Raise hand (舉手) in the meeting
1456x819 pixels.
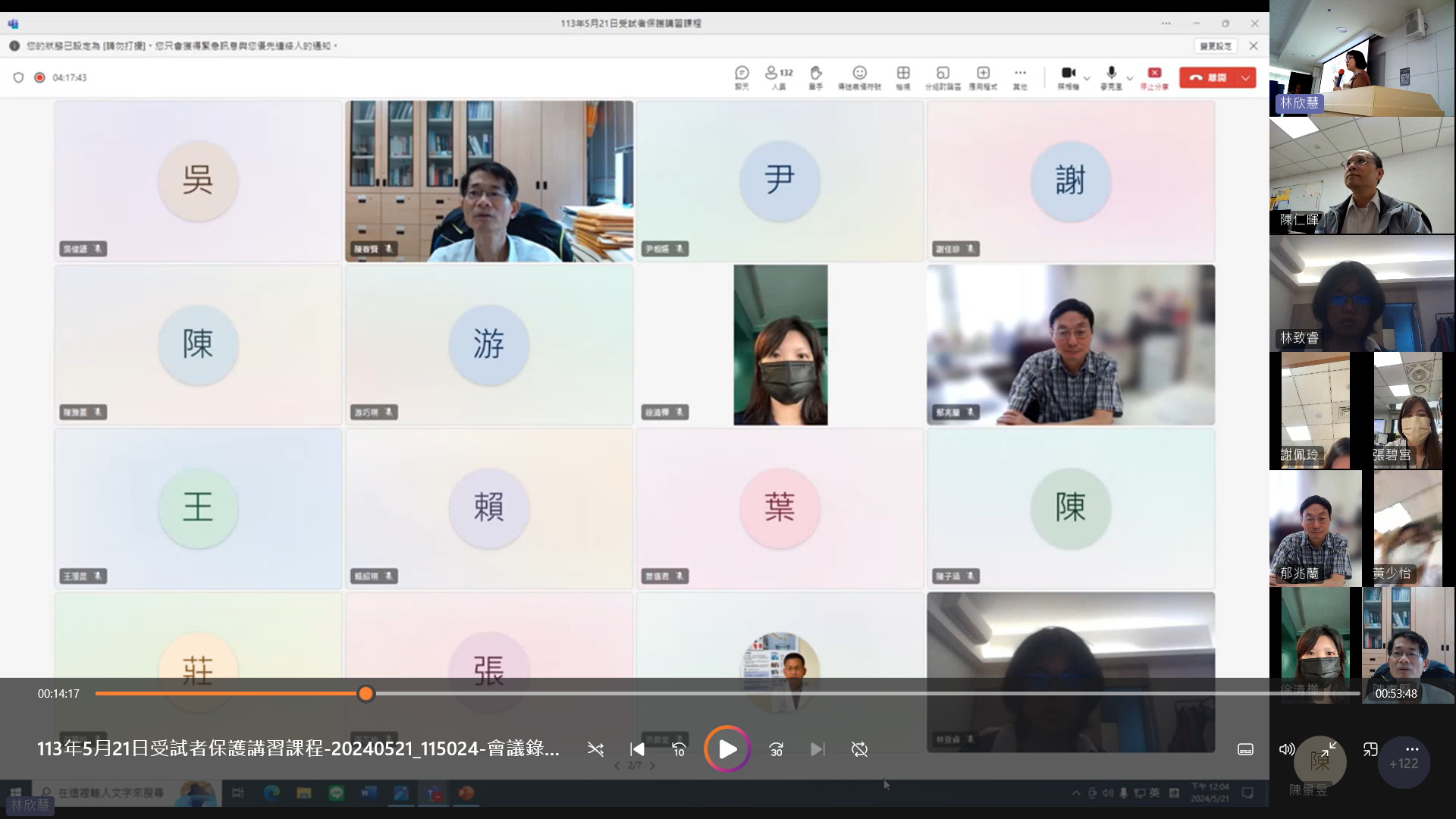[816, 77]
